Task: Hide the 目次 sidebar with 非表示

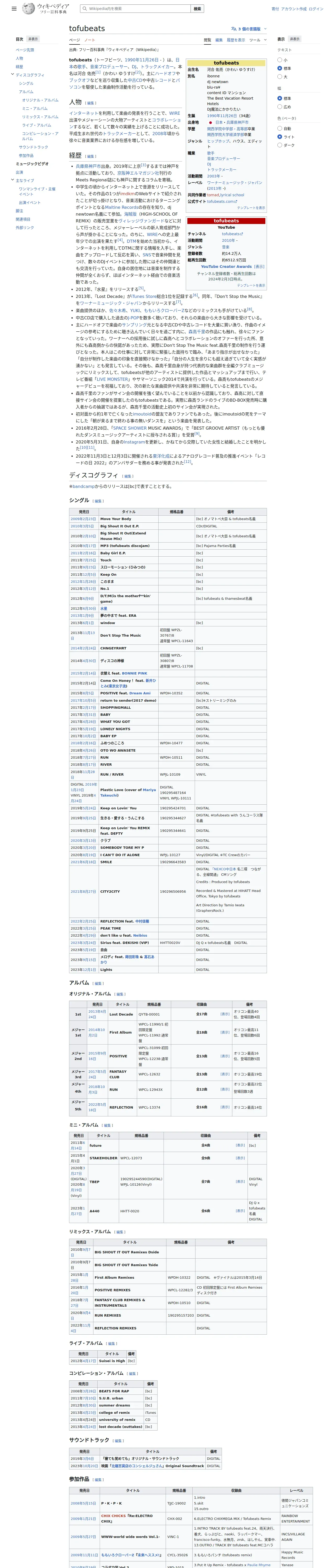Action: pos(32,39)
